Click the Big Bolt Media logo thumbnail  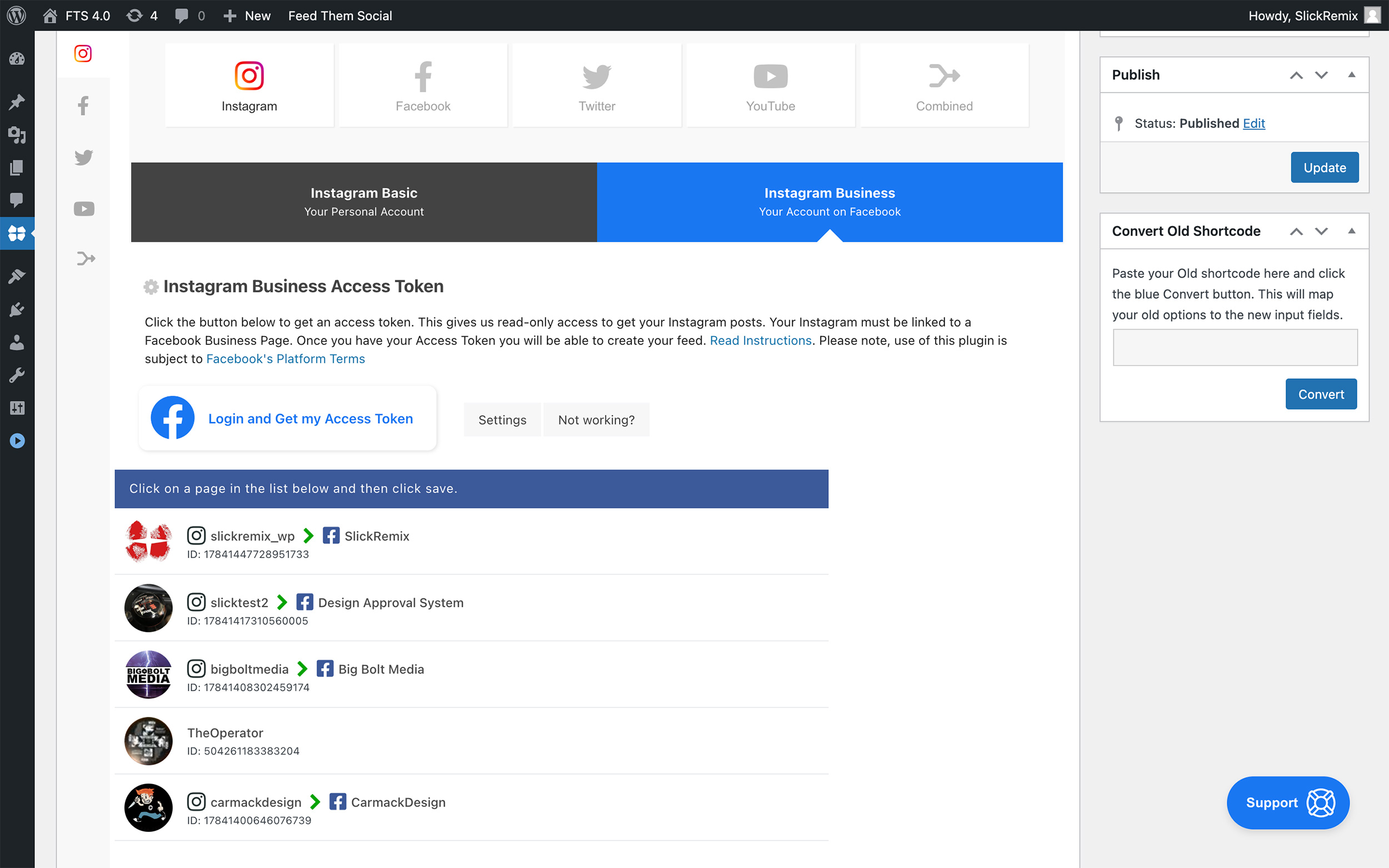tap(149, 675)
